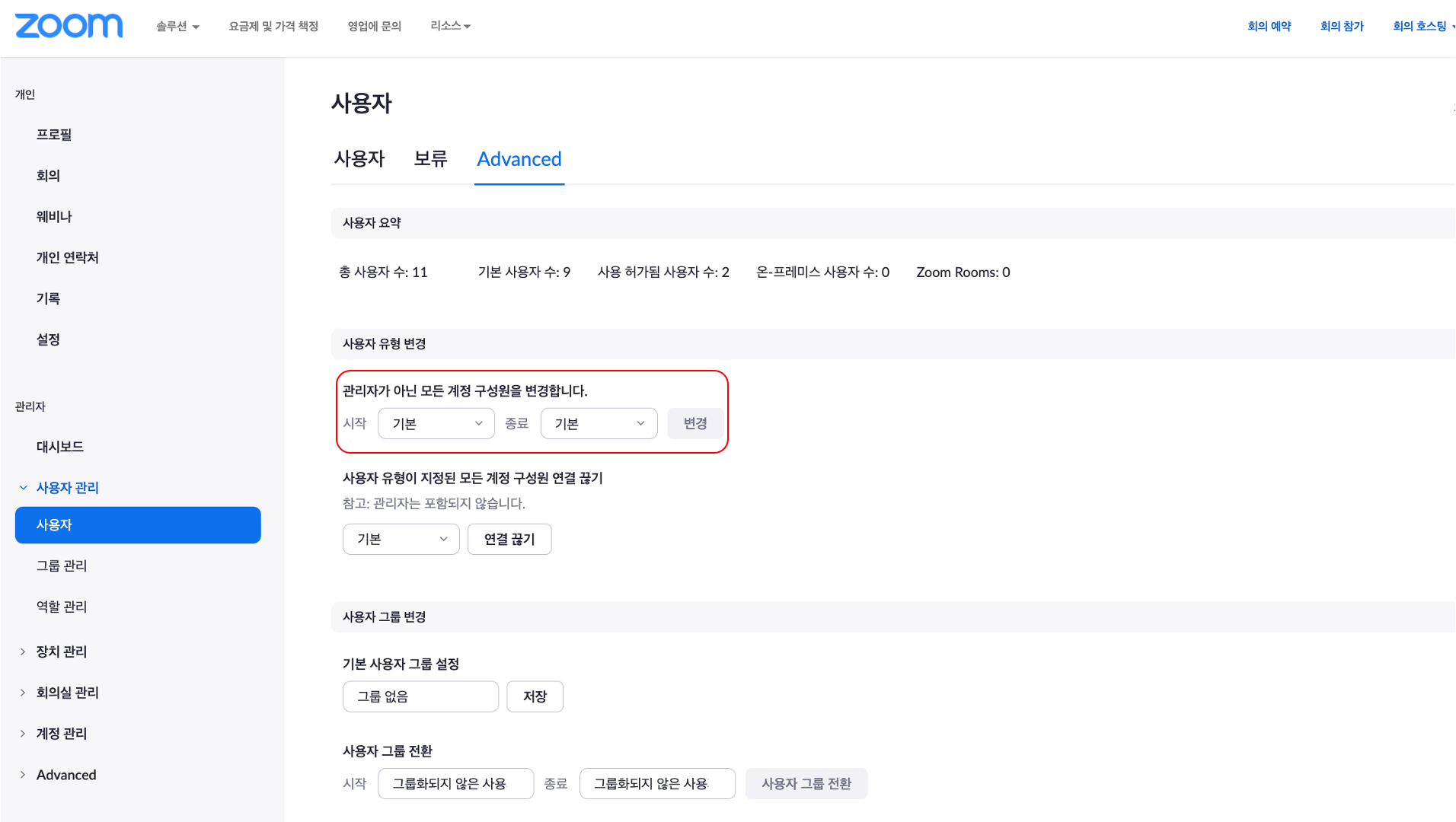
Task: Click the 사용자 그룹 전환 button
Action: 806,784
